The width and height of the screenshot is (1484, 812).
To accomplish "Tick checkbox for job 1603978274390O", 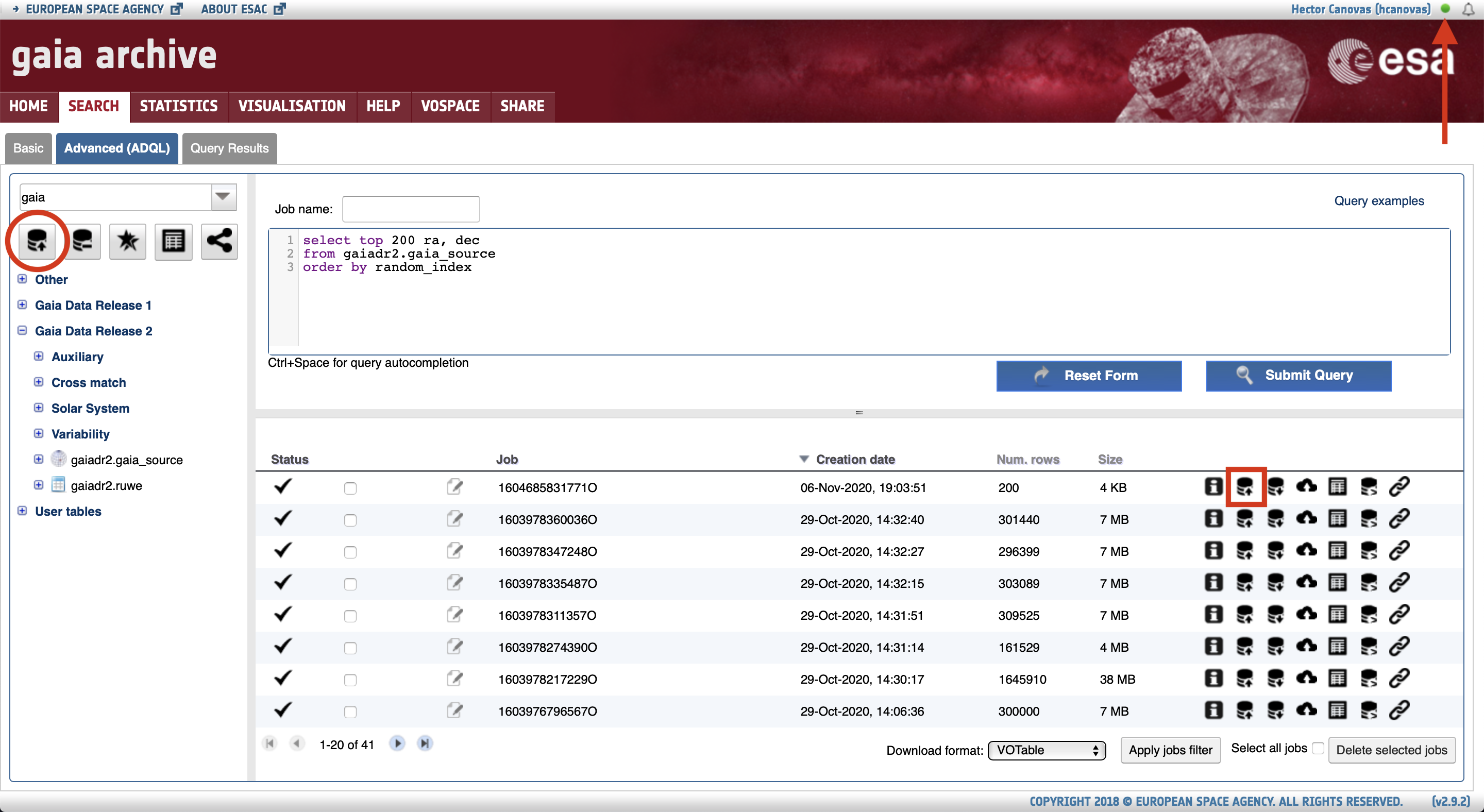I will point(350,648).
